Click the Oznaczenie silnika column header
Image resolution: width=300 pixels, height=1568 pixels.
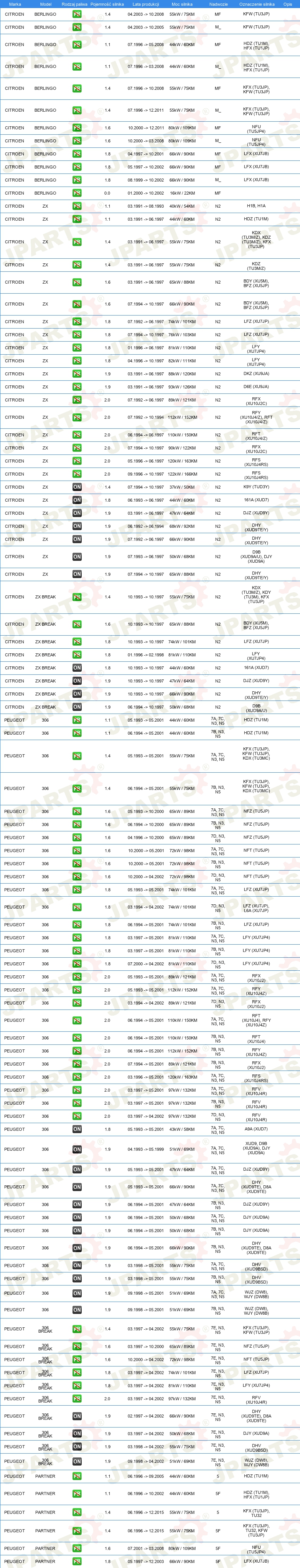point(256,4)
